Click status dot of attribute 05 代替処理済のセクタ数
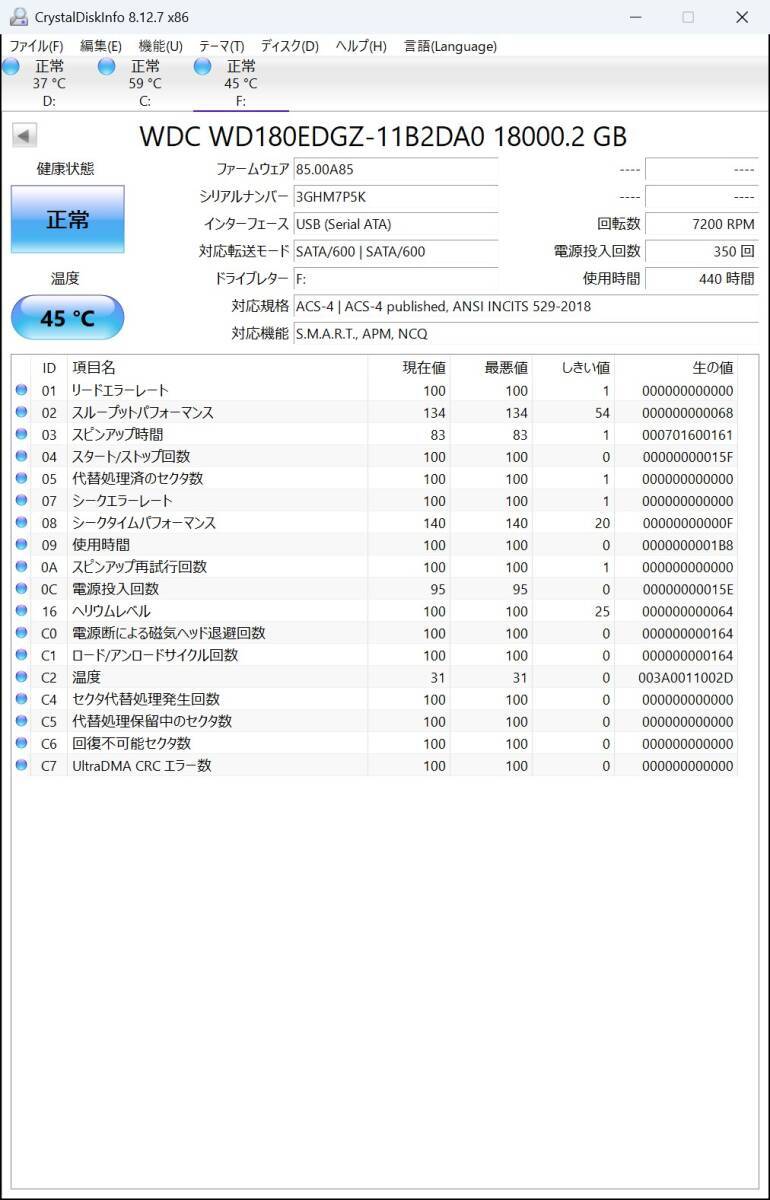The image size is (770, 1200). coord(21,478)
